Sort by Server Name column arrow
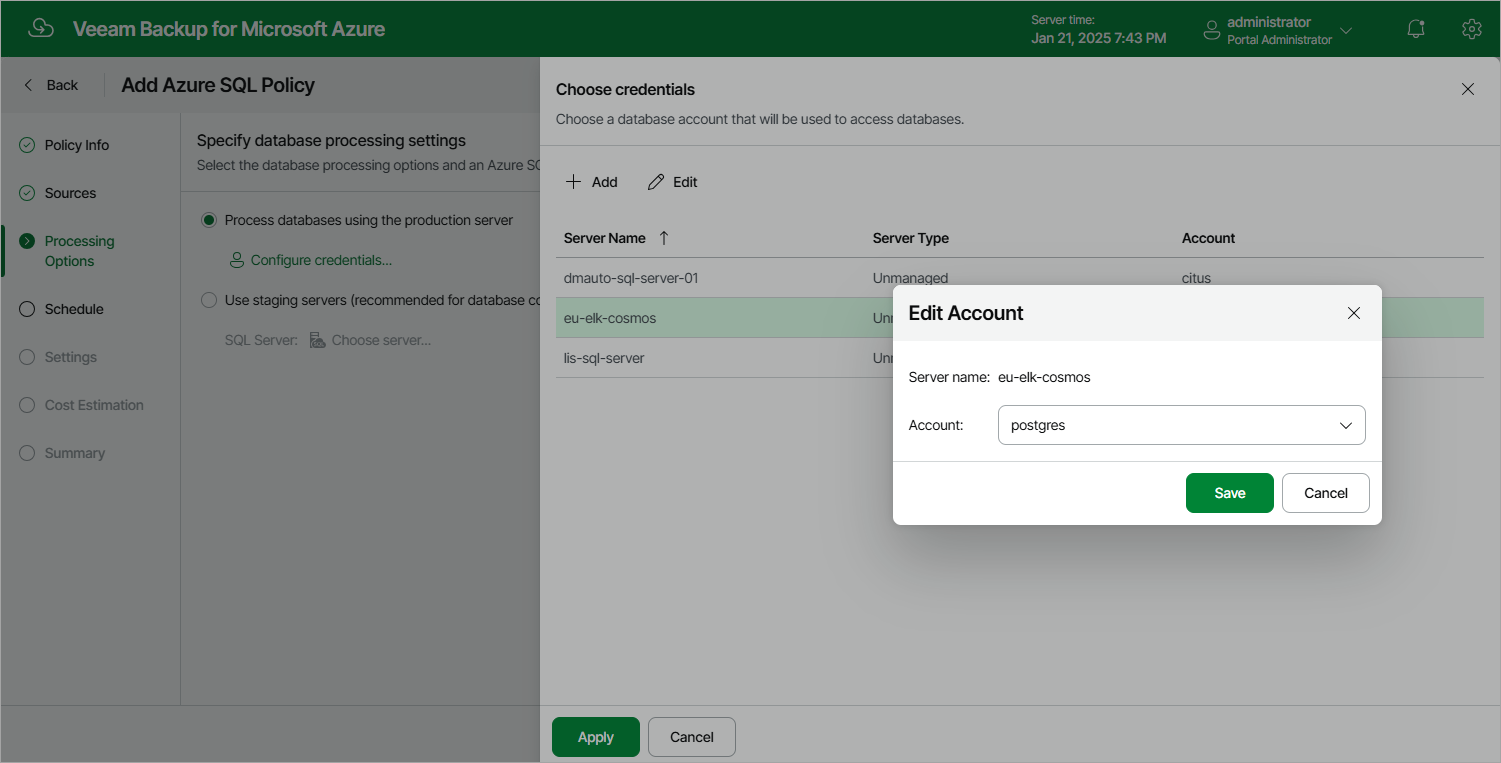The width and height of the screenshot is (1501, 763). coord(664,238)
